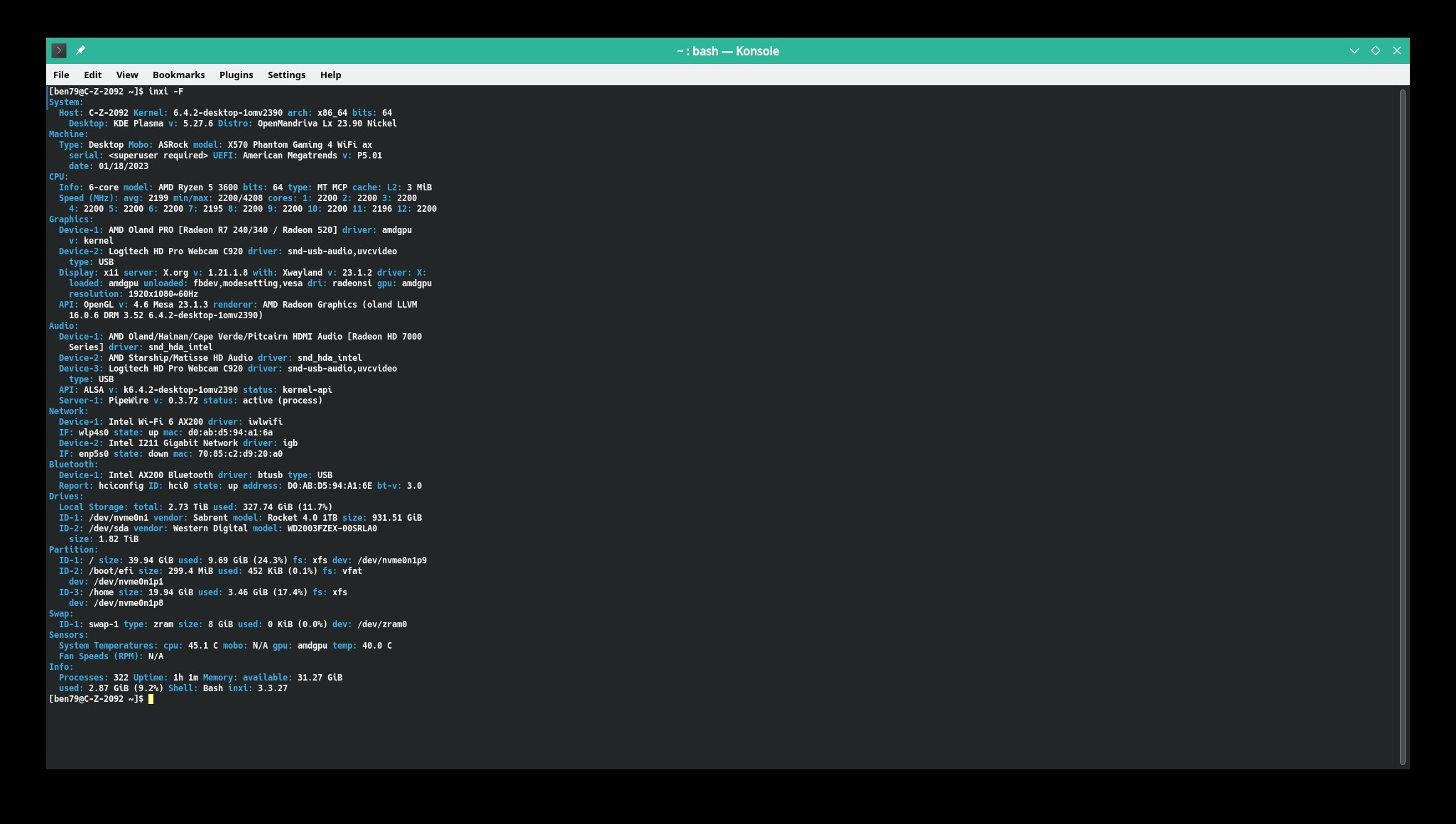Click the "Sensors:" section heading in output

(x=68, y=635)
